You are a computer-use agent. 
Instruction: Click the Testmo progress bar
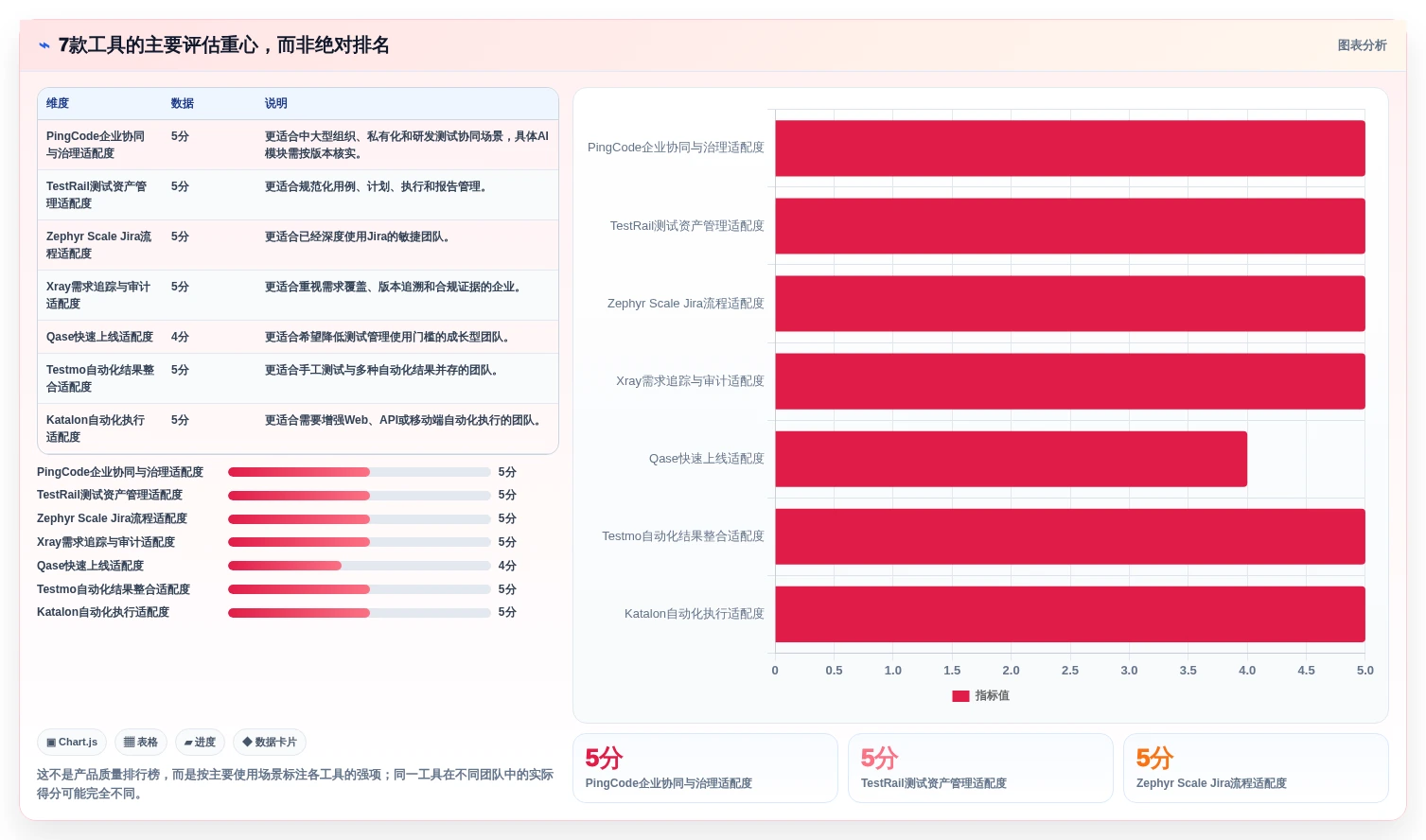(x=360, y=589)
